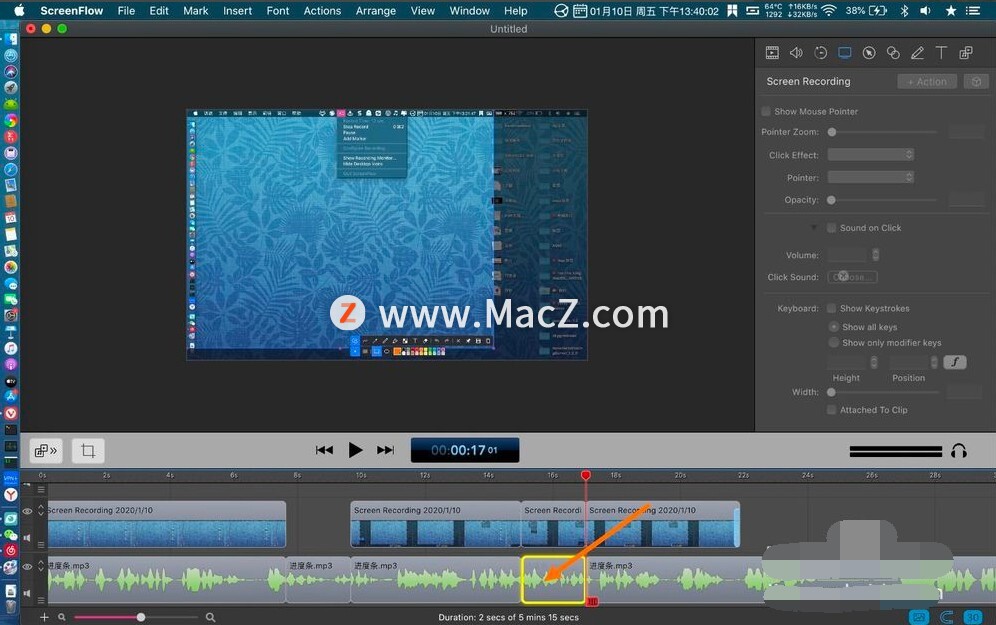Open the Callout inspector tab
The width and height of the screenshot is (996, 625).
[868, 53]
